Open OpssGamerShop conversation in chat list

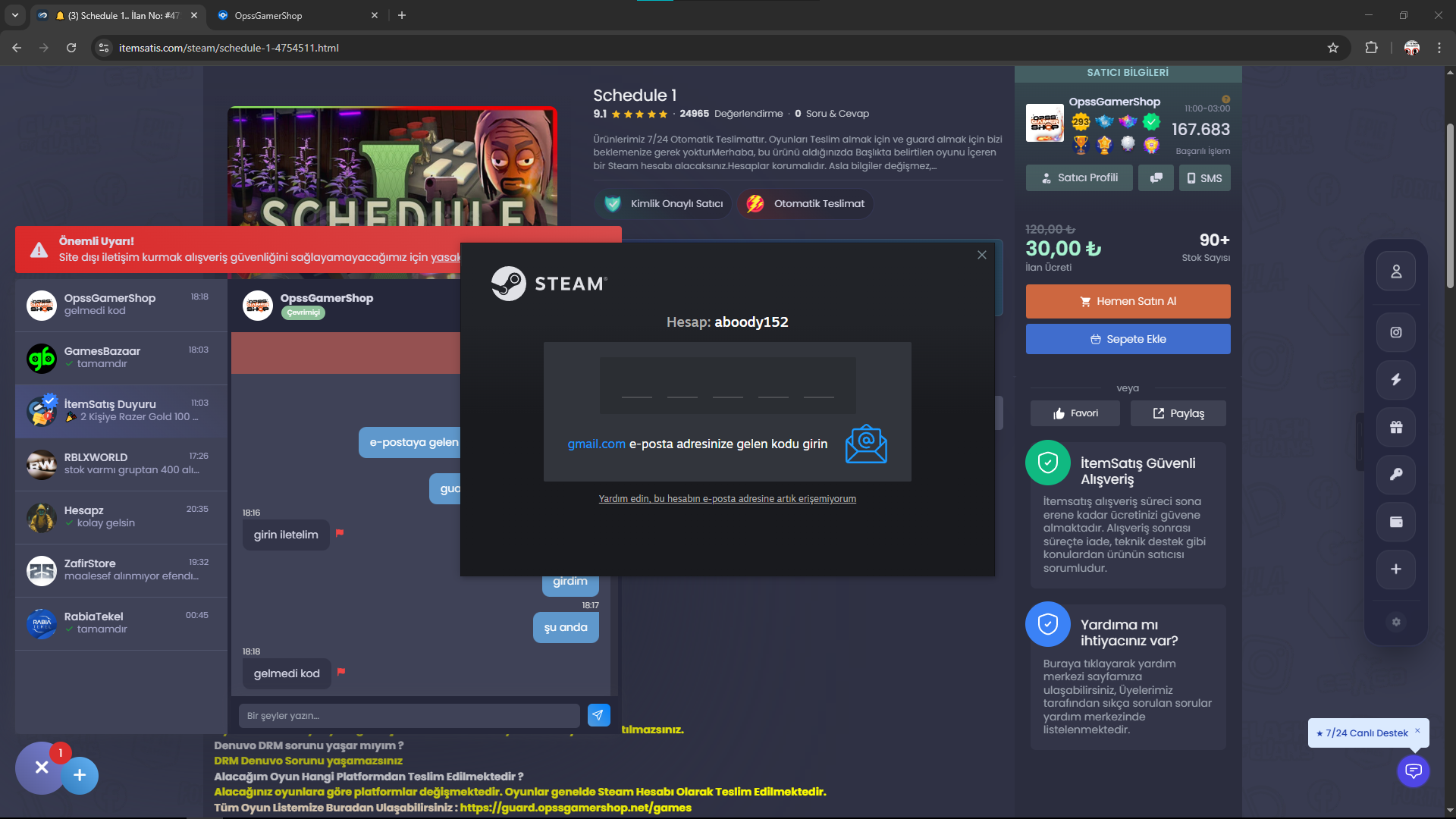(x=121, y=305)
